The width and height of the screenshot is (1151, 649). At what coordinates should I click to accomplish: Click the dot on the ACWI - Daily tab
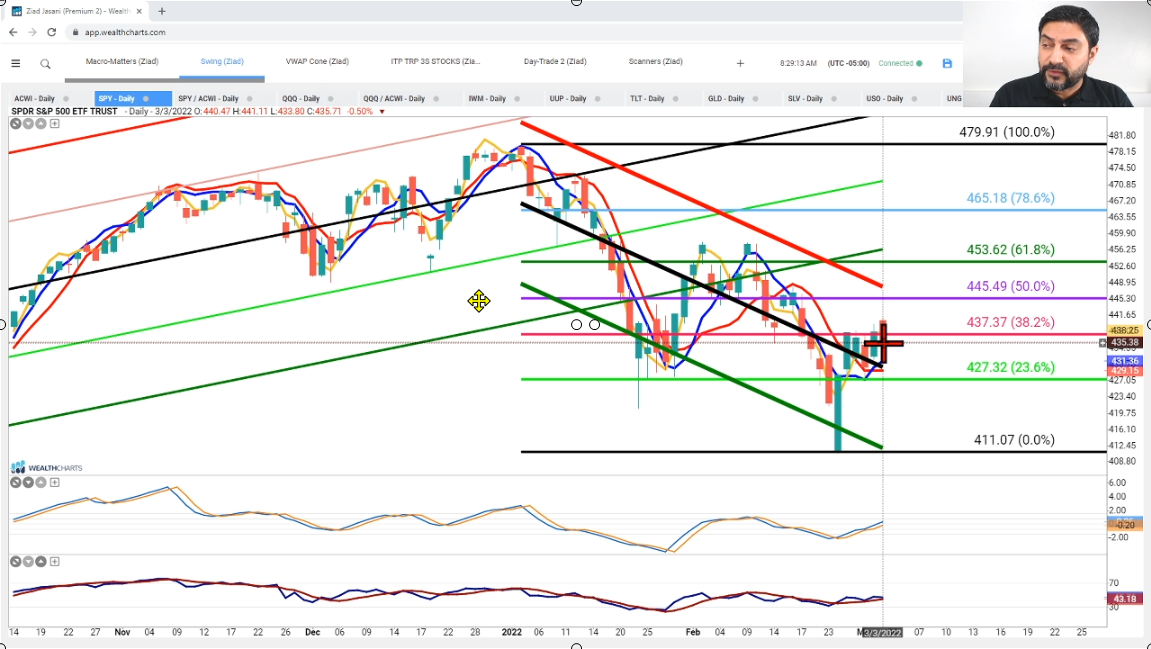[x=66, y=98]
